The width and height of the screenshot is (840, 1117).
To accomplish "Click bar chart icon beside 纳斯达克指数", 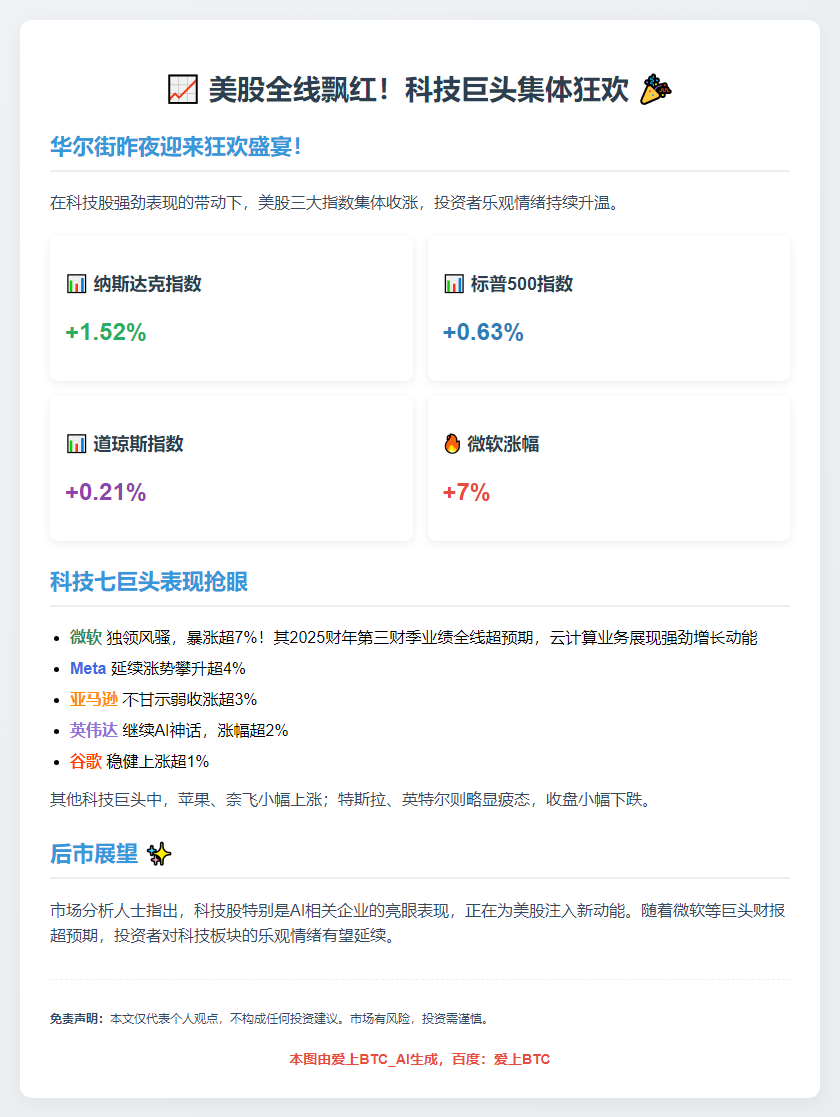I will point(76,284).
